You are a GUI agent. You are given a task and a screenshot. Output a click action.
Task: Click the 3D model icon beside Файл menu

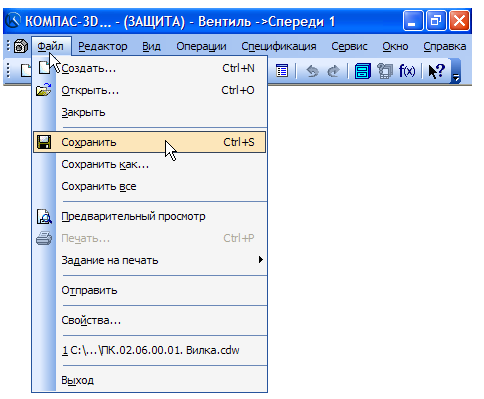click(21, 46)
